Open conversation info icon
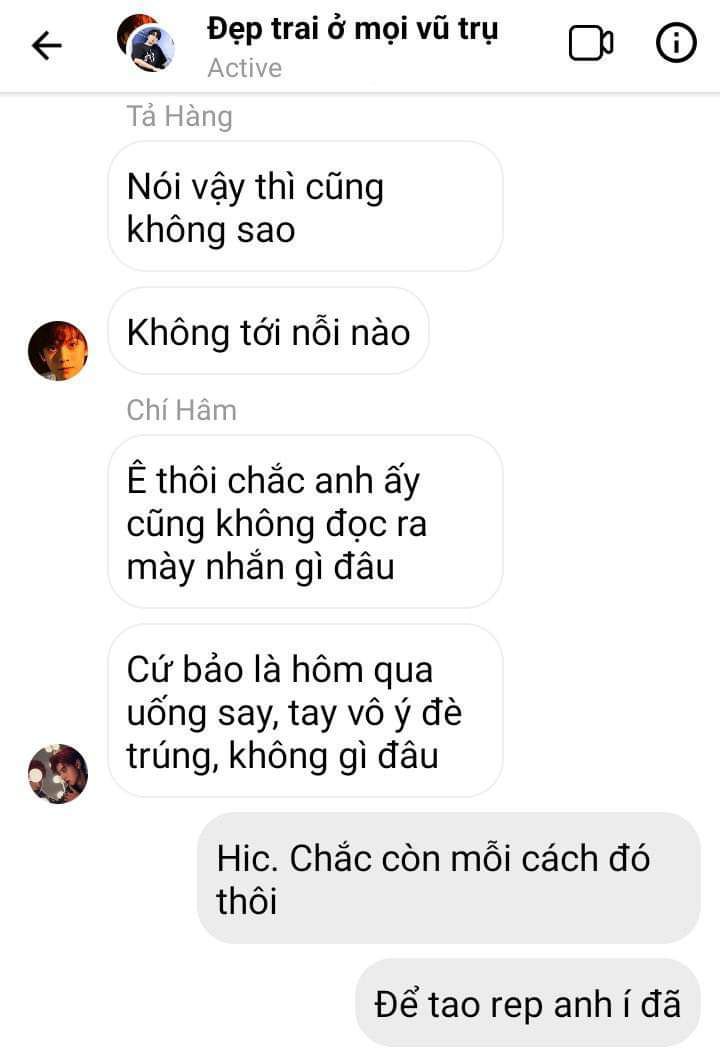 pos(675,43)
